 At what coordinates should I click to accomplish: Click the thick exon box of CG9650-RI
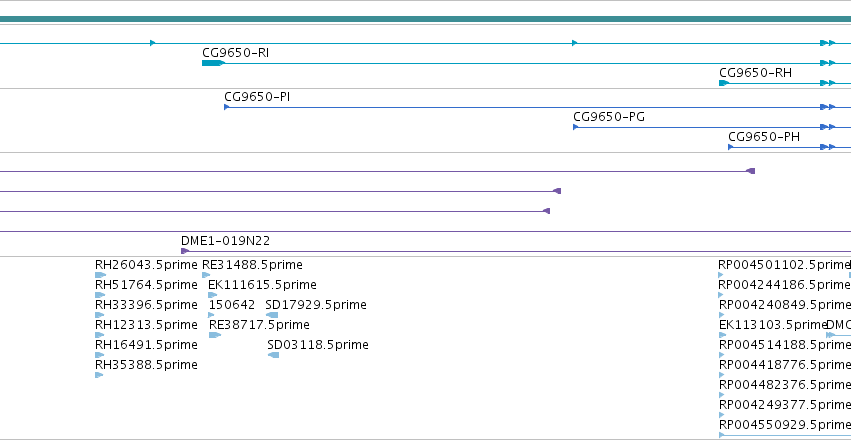click(211, 63)
